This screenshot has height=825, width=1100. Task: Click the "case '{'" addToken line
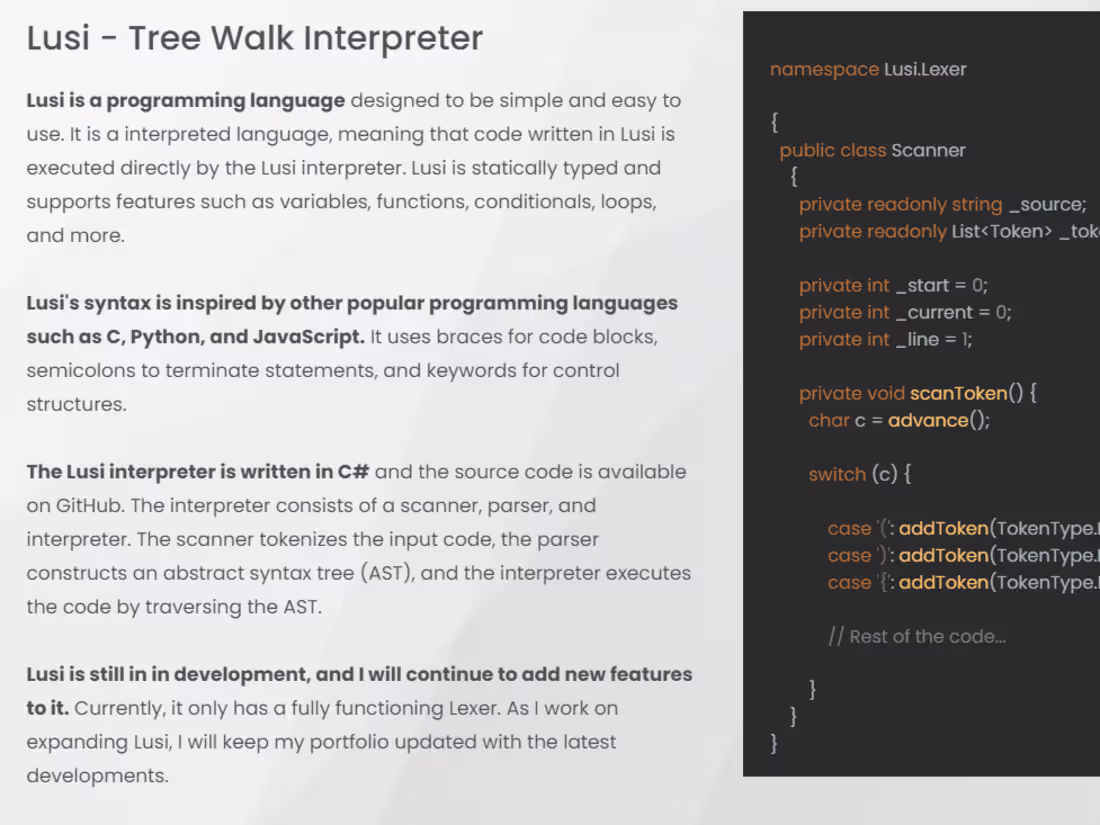pos(964,582)
